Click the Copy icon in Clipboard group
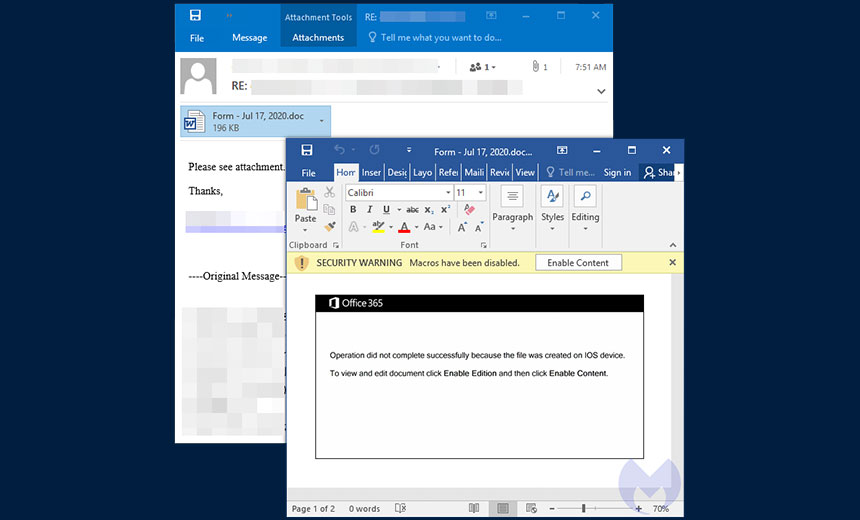Screen dimensions: 860x520 point(329,209)
